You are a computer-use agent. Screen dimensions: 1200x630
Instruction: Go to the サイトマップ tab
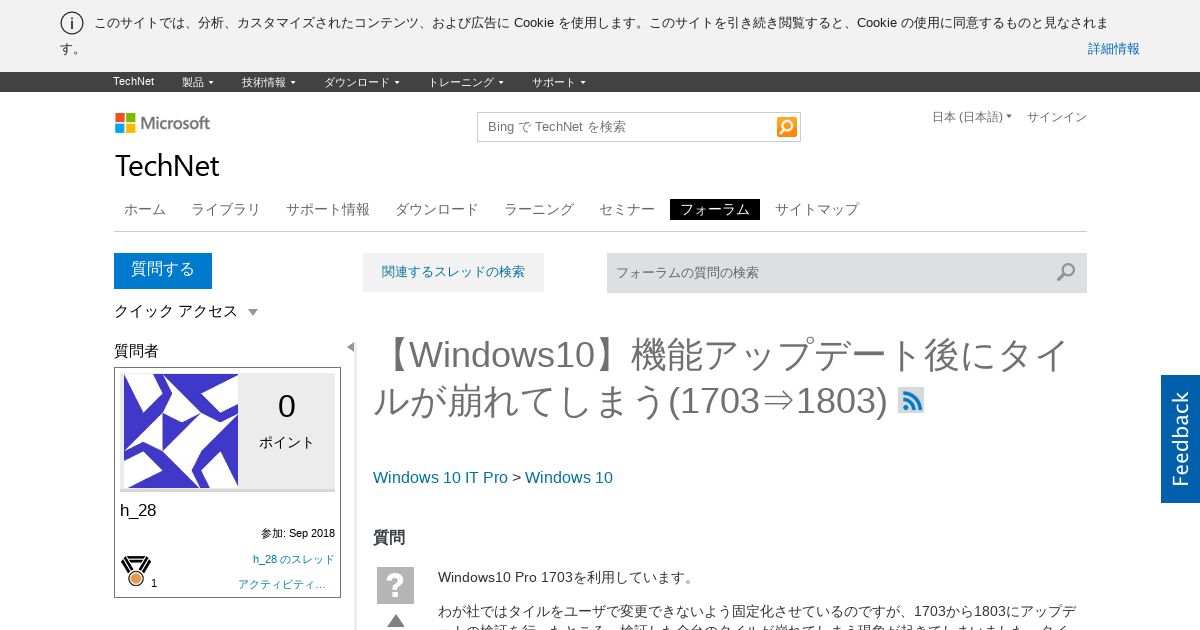817,209
